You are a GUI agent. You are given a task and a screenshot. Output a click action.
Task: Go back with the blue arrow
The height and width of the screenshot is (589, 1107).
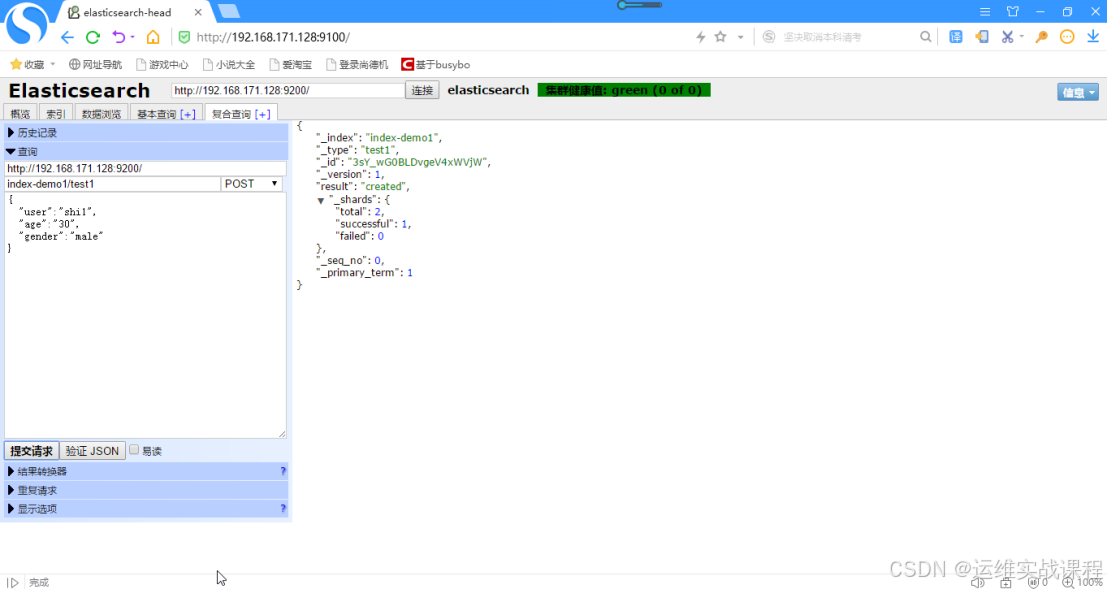[x=67, y=37]
